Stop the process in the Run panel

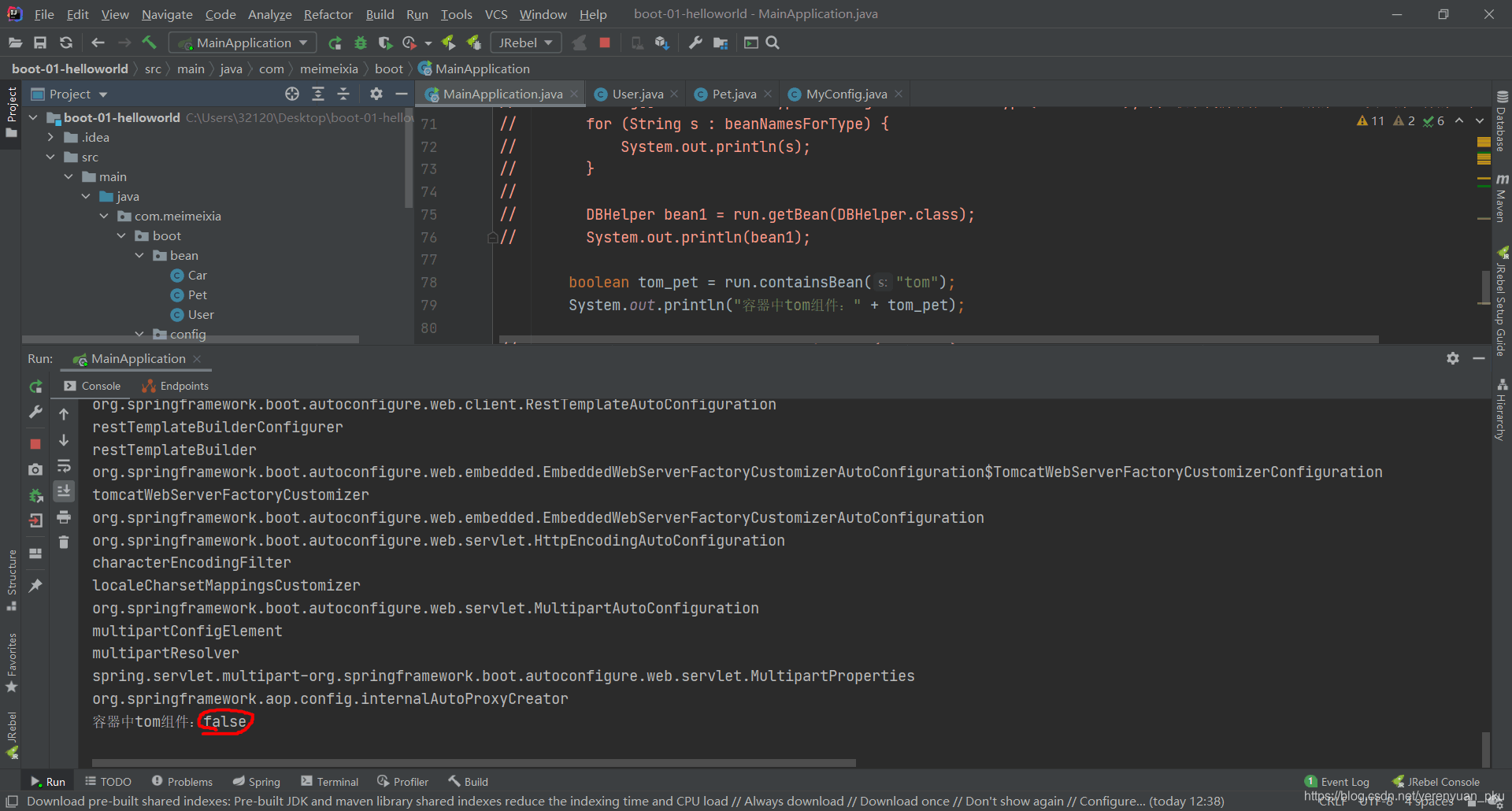pyautogui.click(x=35, y=444)
